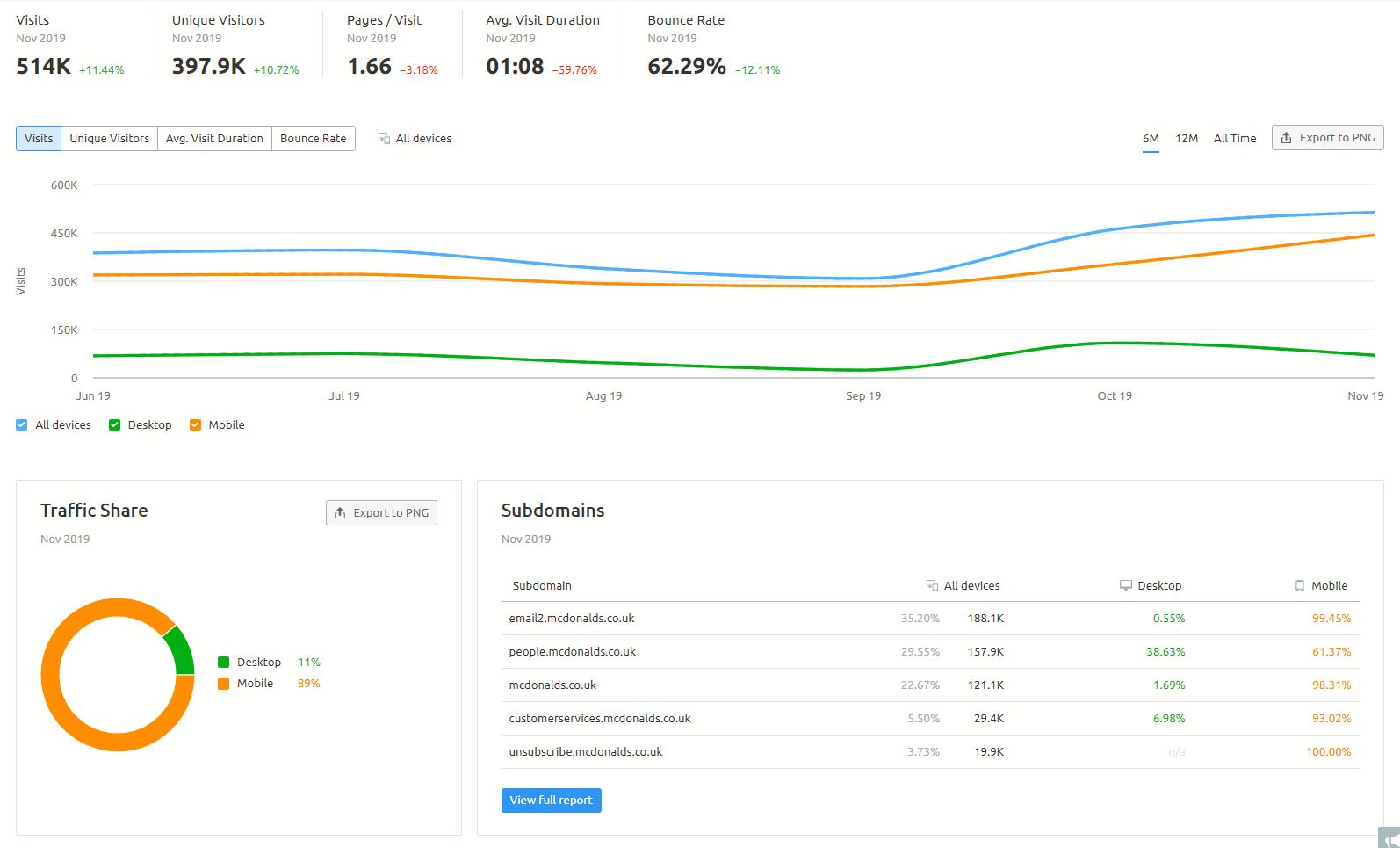
Task: Click the 1.66 Pages / Visit value
Action: click(x=369, y=67)
